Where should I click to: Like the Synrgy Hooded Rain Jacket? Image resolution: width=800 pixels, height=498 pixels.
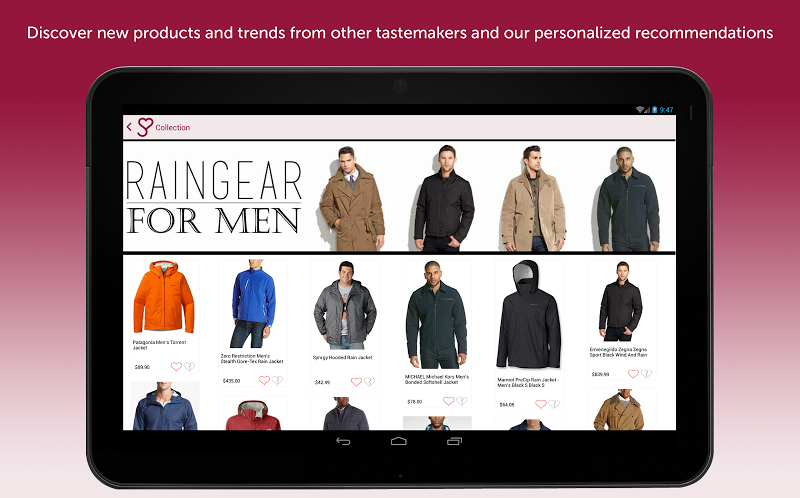click(x=356, y=382)
